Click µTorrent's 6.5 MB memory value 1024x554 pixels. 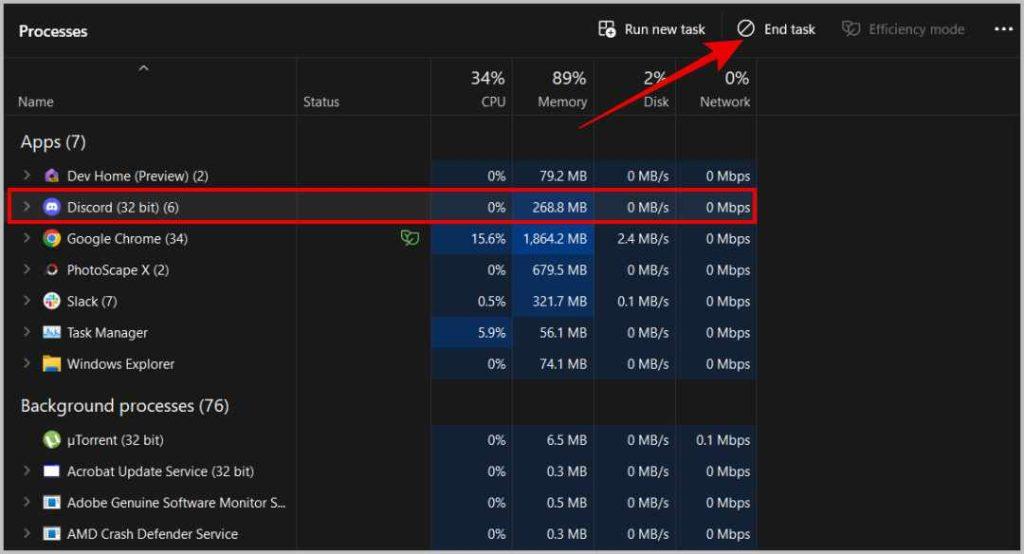(x=566, y=440)
